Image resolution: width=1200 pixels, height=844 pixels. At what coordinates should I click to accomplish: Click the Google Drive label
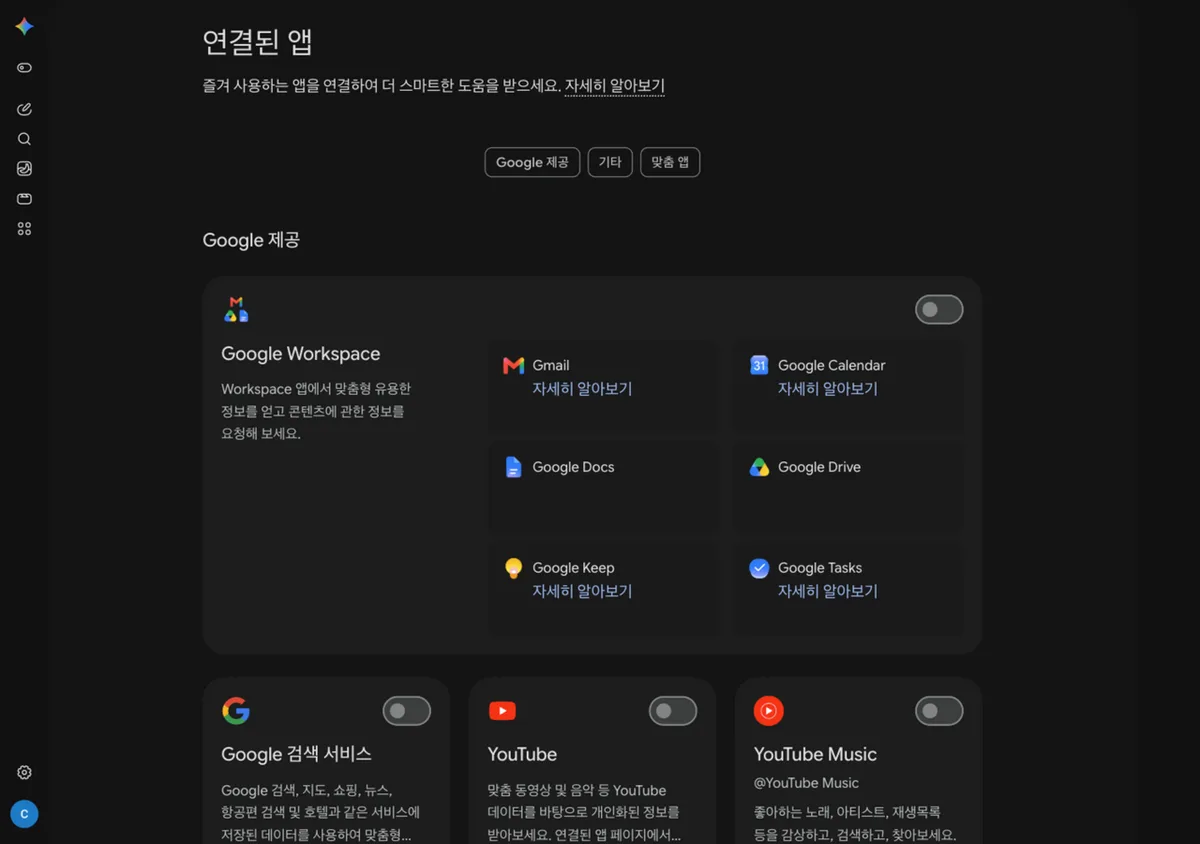click(819, 467)
